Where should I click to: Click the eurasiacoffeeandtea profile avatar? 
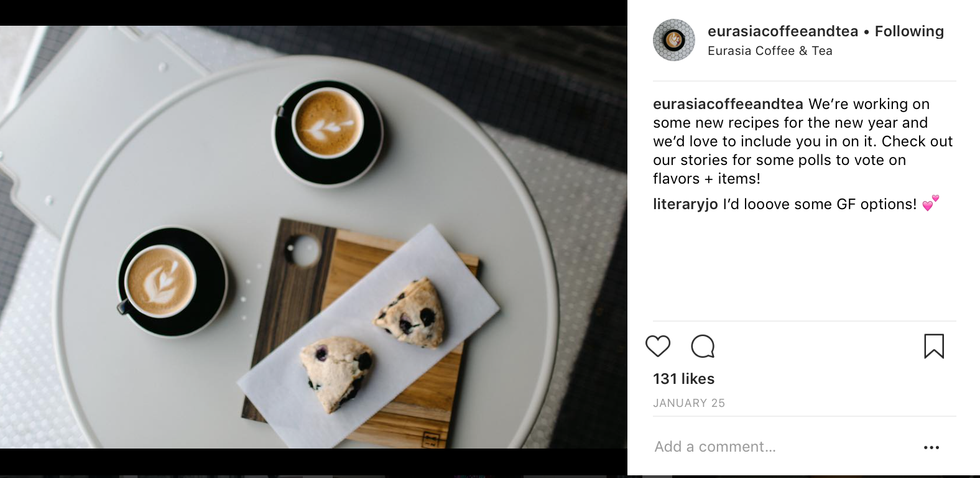coord(674,40)
